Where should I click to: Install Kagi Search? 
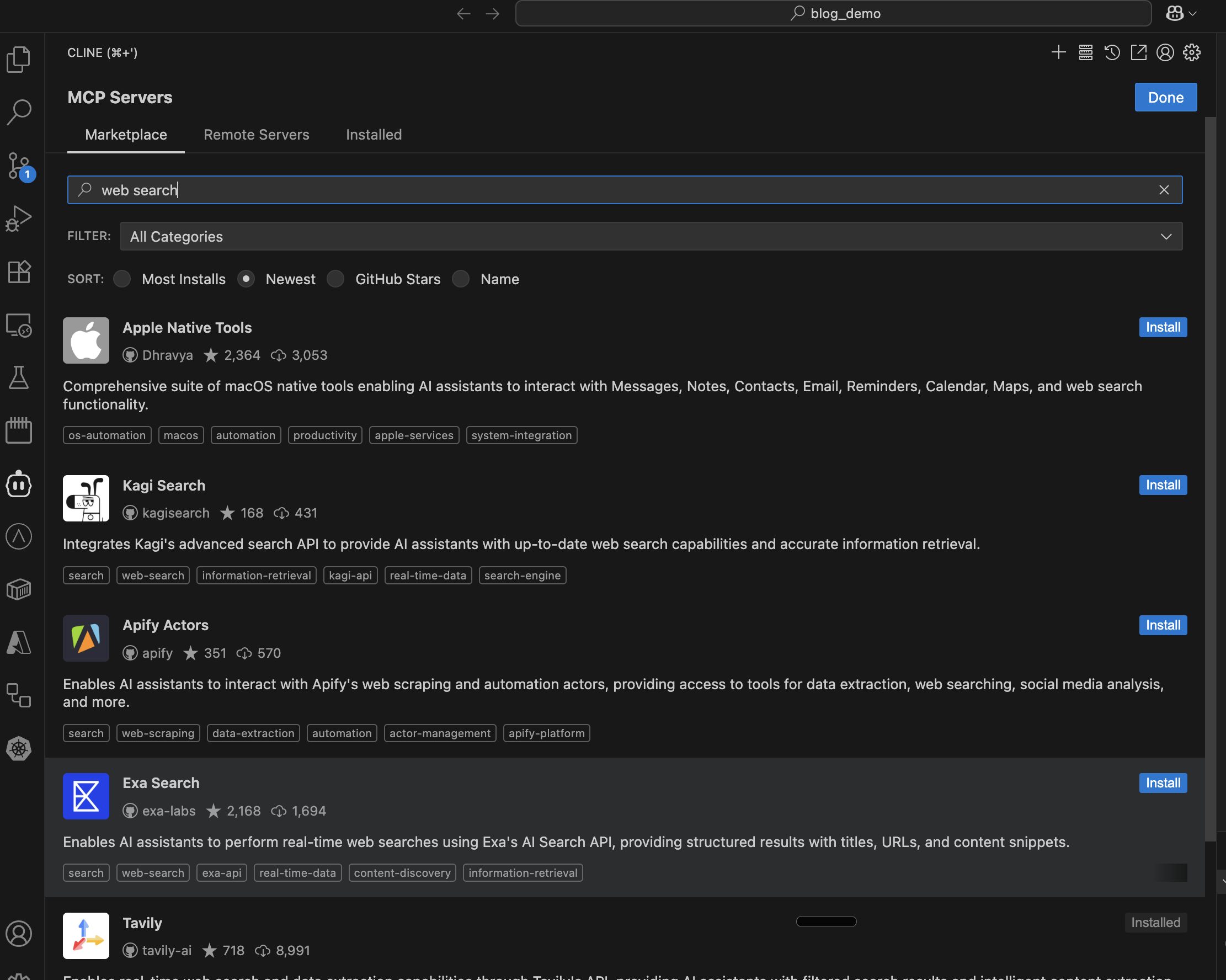pos(1163,485)
